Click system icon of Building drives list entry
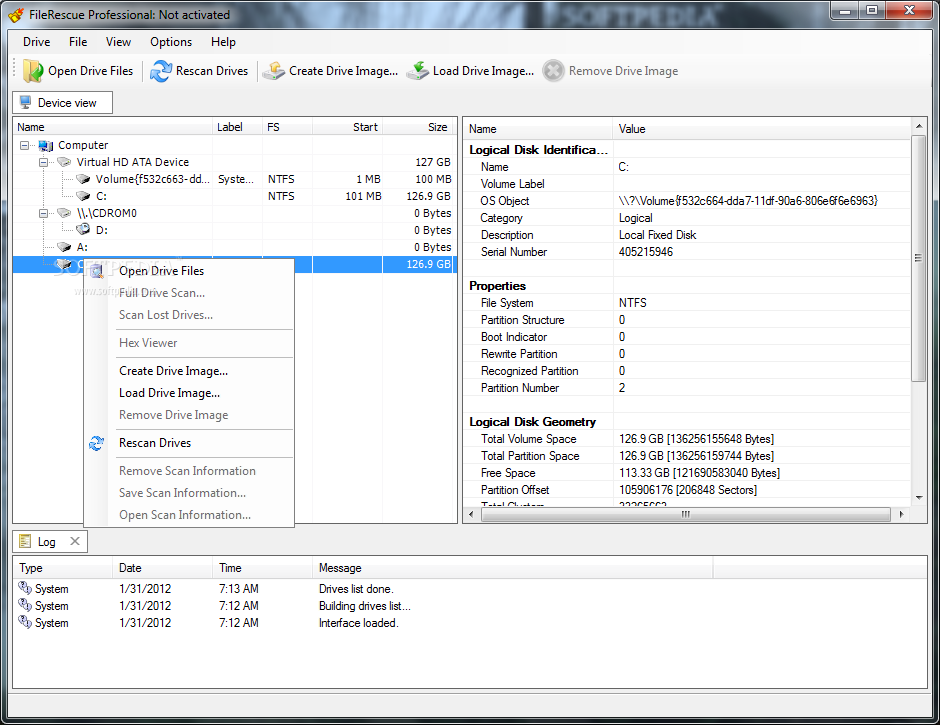The width and height of the screenshot is (940, 725). click(25, 605)
